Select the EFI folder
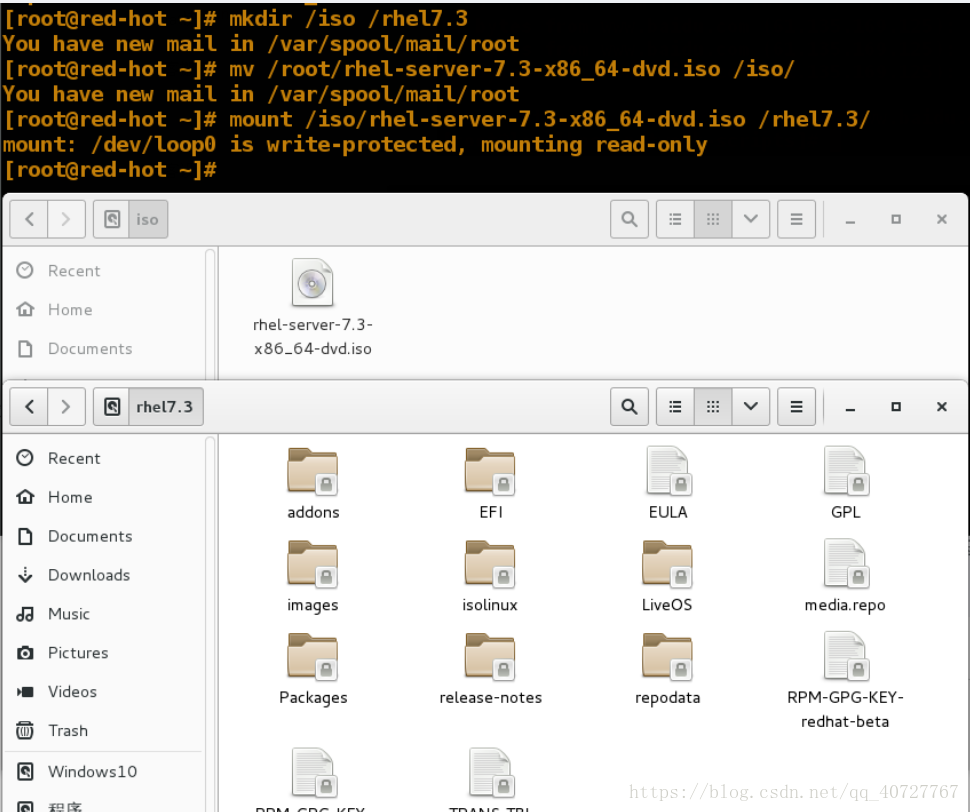 (x=491, y=483)
